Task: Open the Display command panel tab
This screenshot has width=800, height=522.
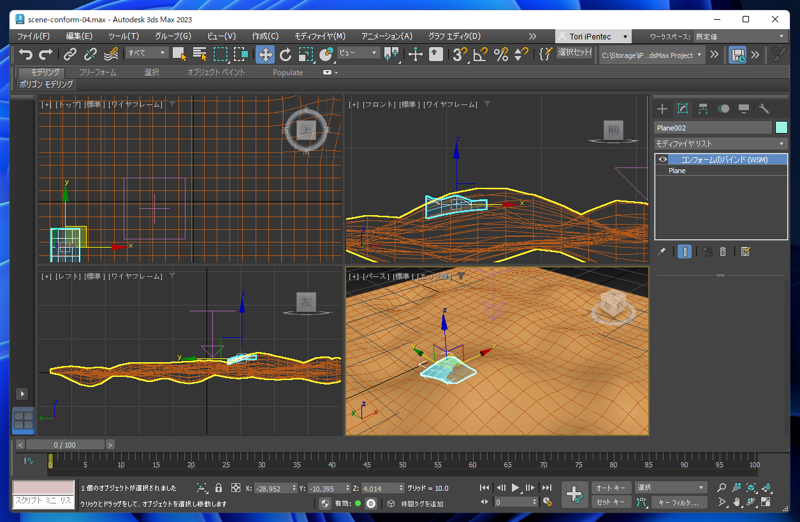Action: pyautogui.click(x=744, y=109)
